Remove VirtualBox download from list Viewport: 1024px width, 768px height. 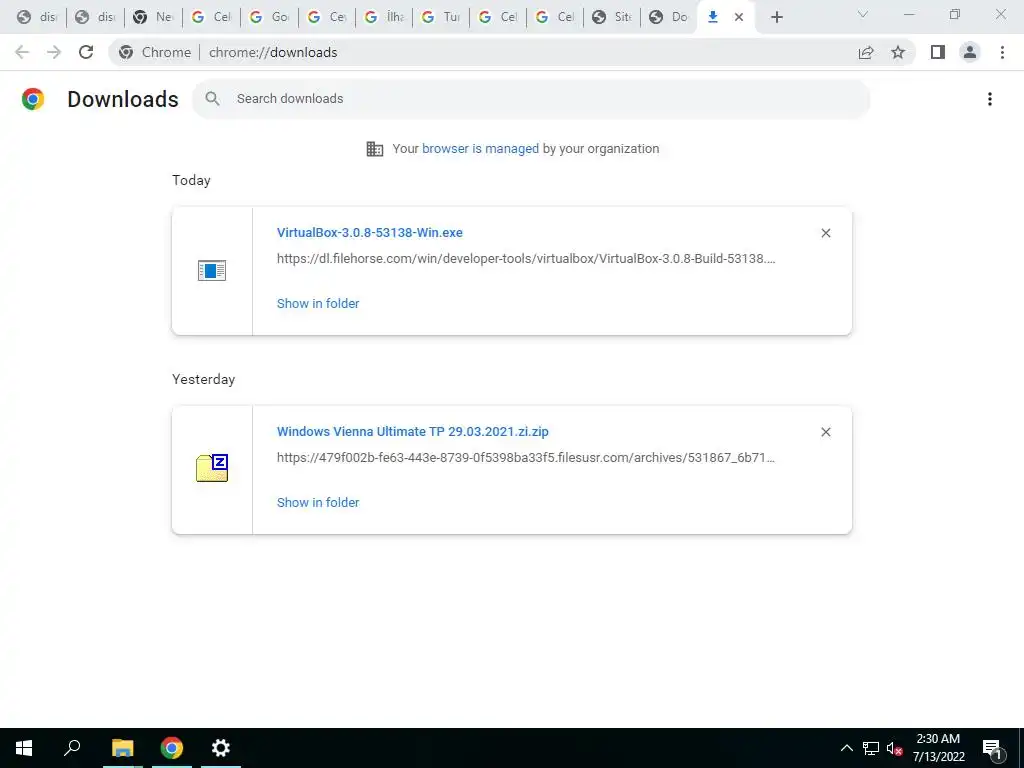825,233
